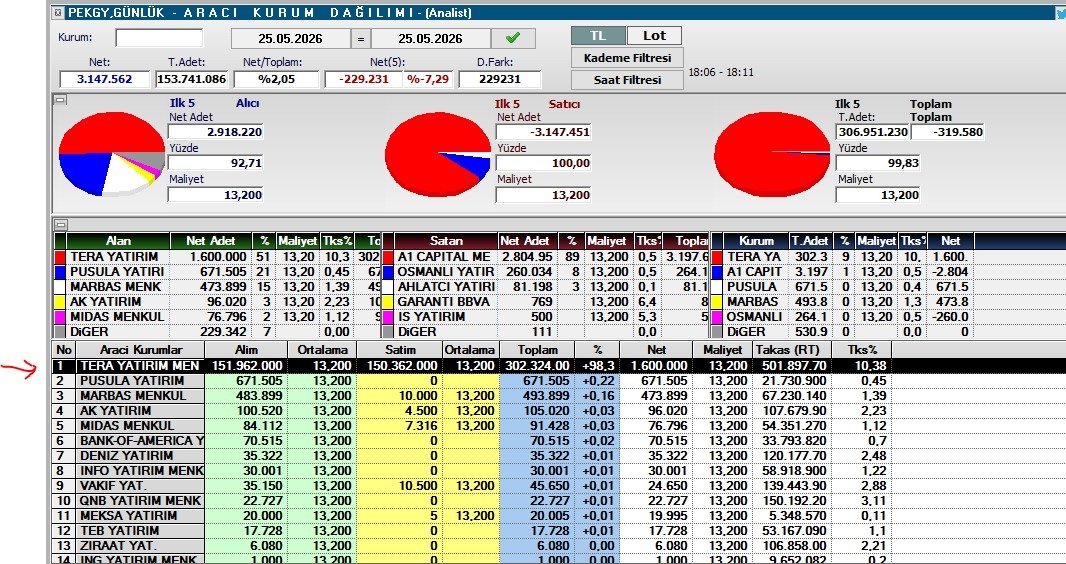
Task: Sort by the Takas (RT) column header
Action: click(x=792, y=350)
